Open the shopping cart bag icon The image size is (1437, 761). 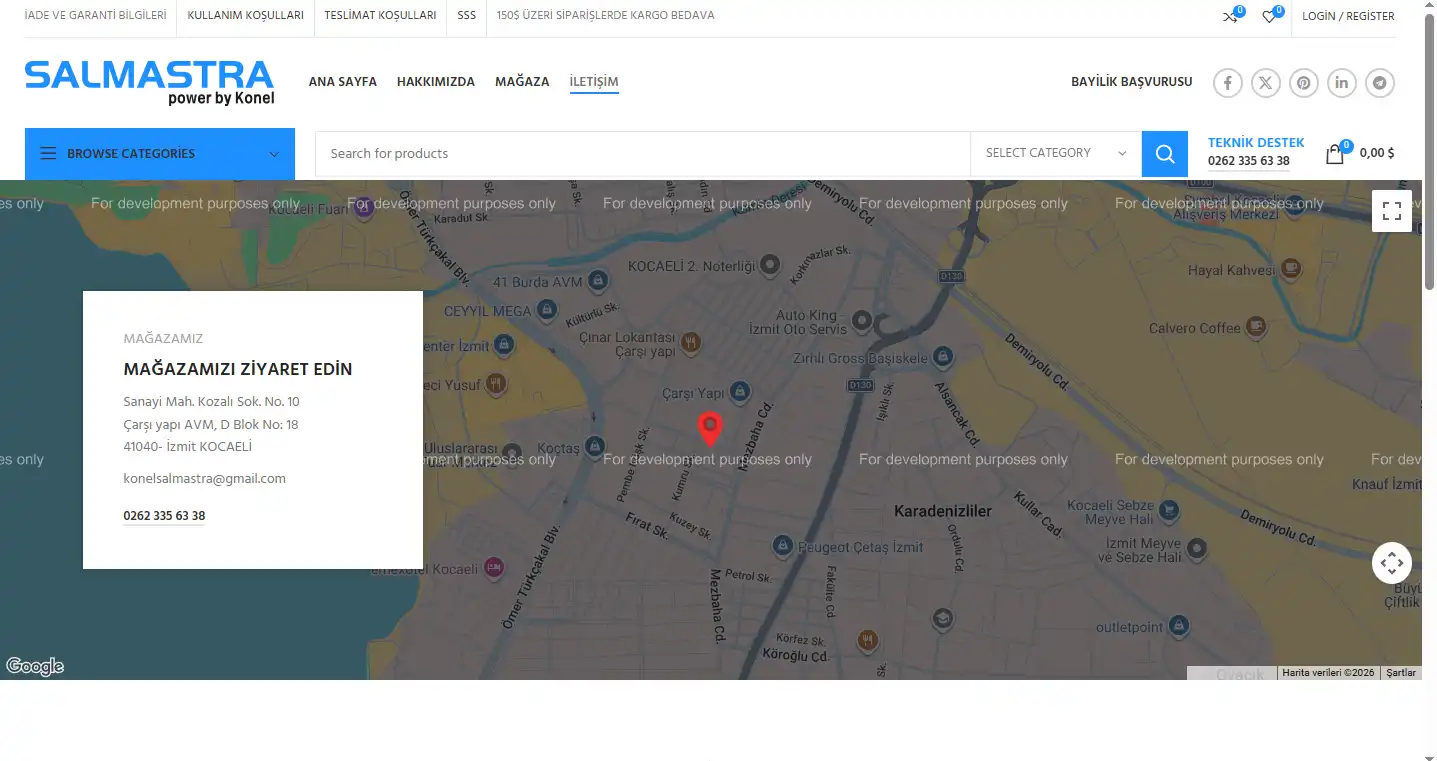pyautogui.click(x=1335, y=154)
